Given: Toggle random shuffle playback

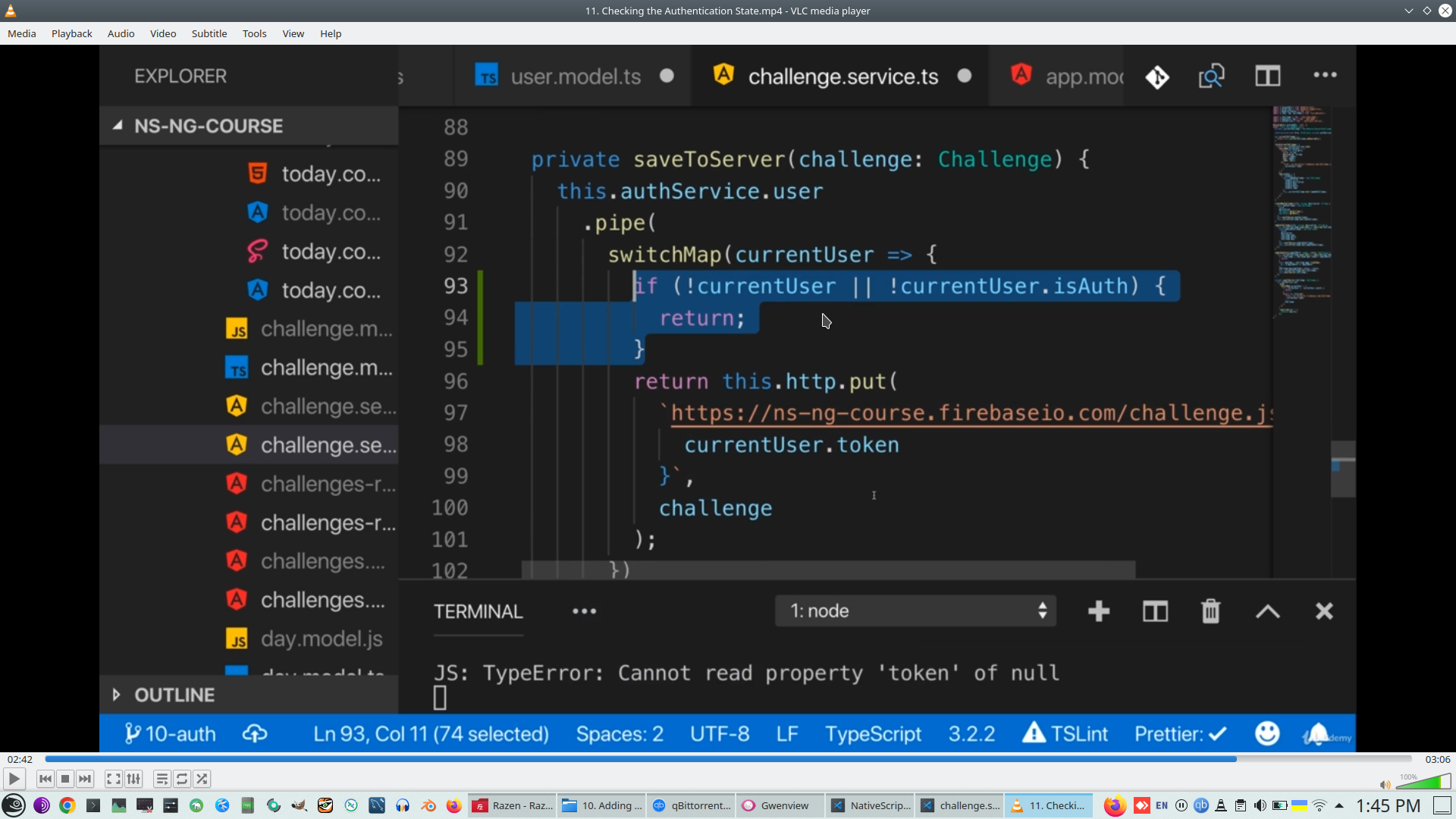Looking at the screenshot, I should click(202, 779).
